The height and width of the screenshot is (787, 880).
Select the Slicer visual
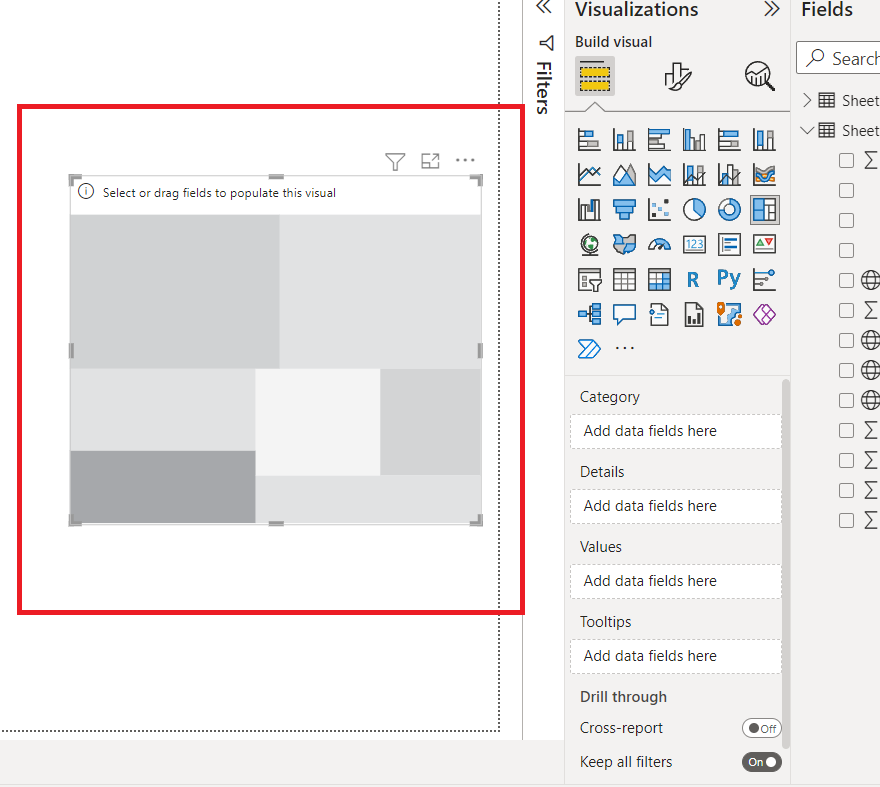[589, 279]
